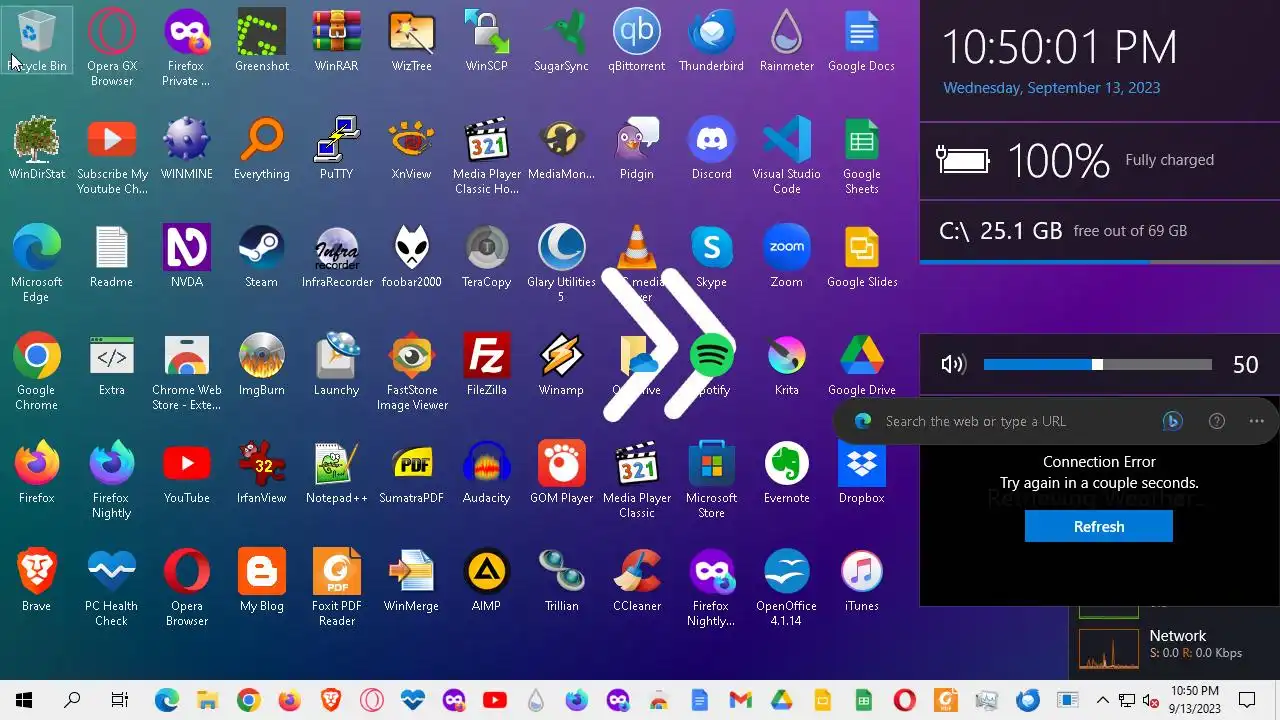1280x720 pixels.
Task: Click the Refresh button in weather widget
Action: 1099,527
